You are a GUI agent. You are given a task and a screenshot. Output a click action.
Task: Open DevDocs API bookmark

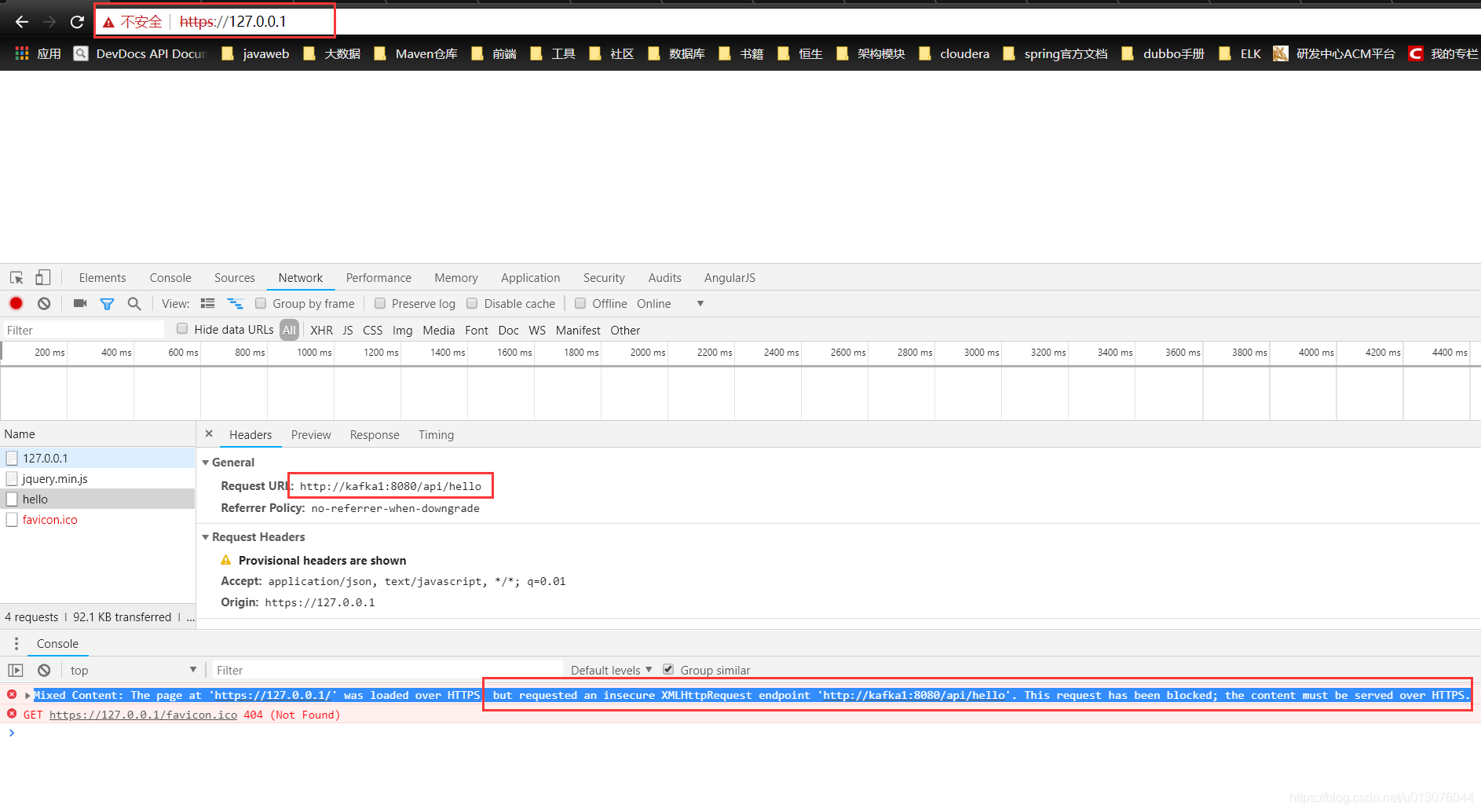pos(141,53)
